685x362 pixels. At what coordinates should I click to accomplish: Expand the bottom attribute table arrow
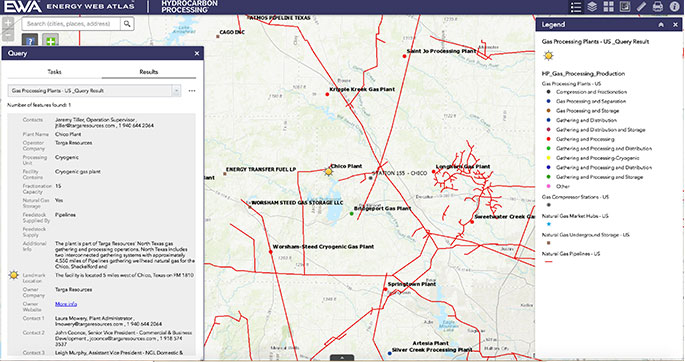(x=342, y=358)
